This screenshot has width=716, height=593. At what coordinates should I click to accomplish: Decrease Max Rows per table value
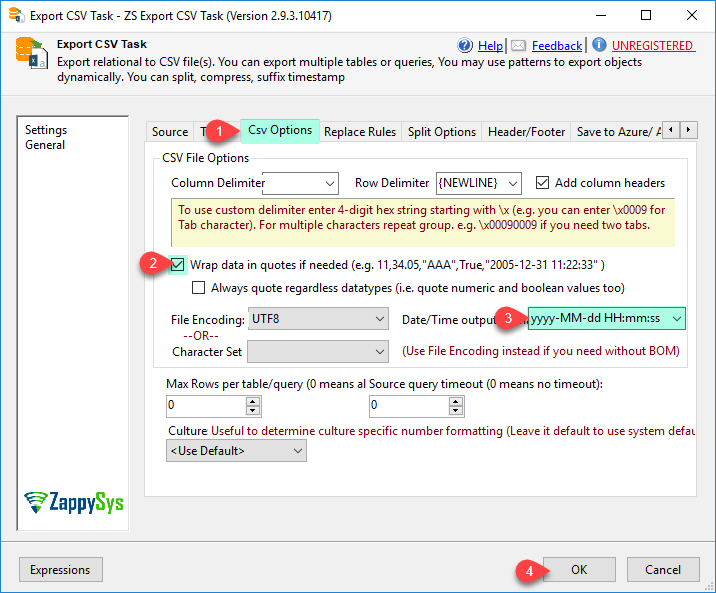[253, 410]
